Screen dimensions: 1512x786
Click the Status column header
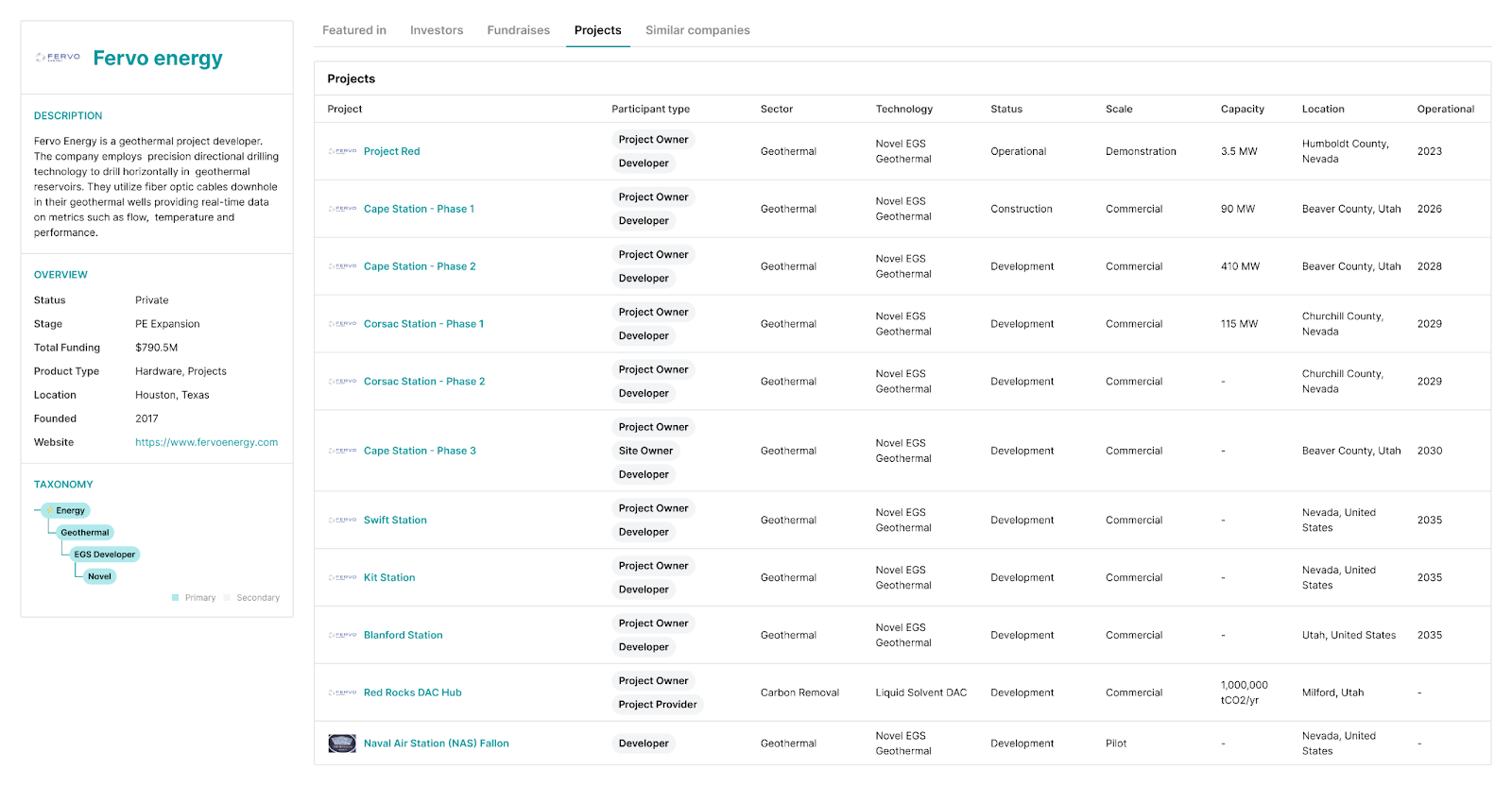(x=1006, y=110)
